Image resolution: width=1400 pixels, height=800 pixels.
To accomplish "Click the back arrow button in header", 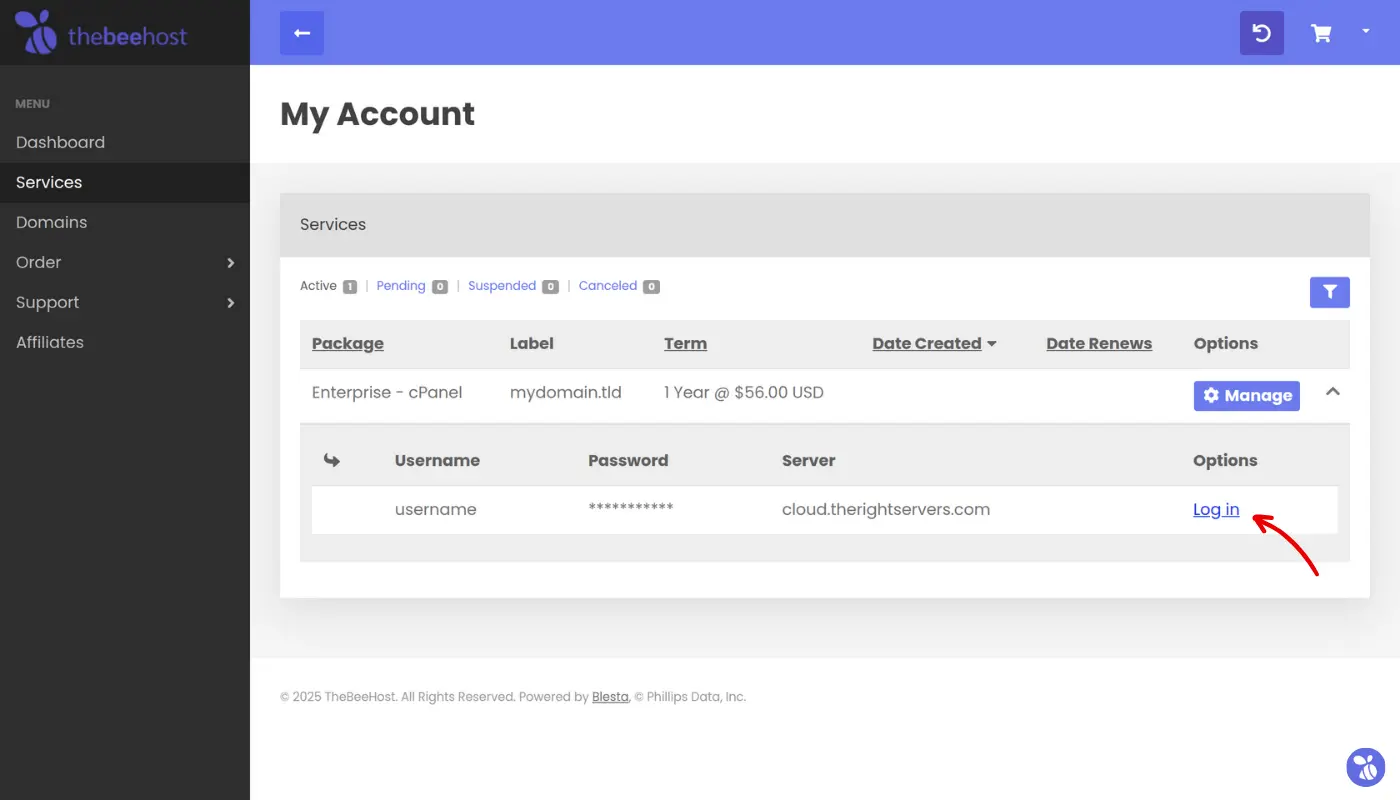I will [302, 33].
